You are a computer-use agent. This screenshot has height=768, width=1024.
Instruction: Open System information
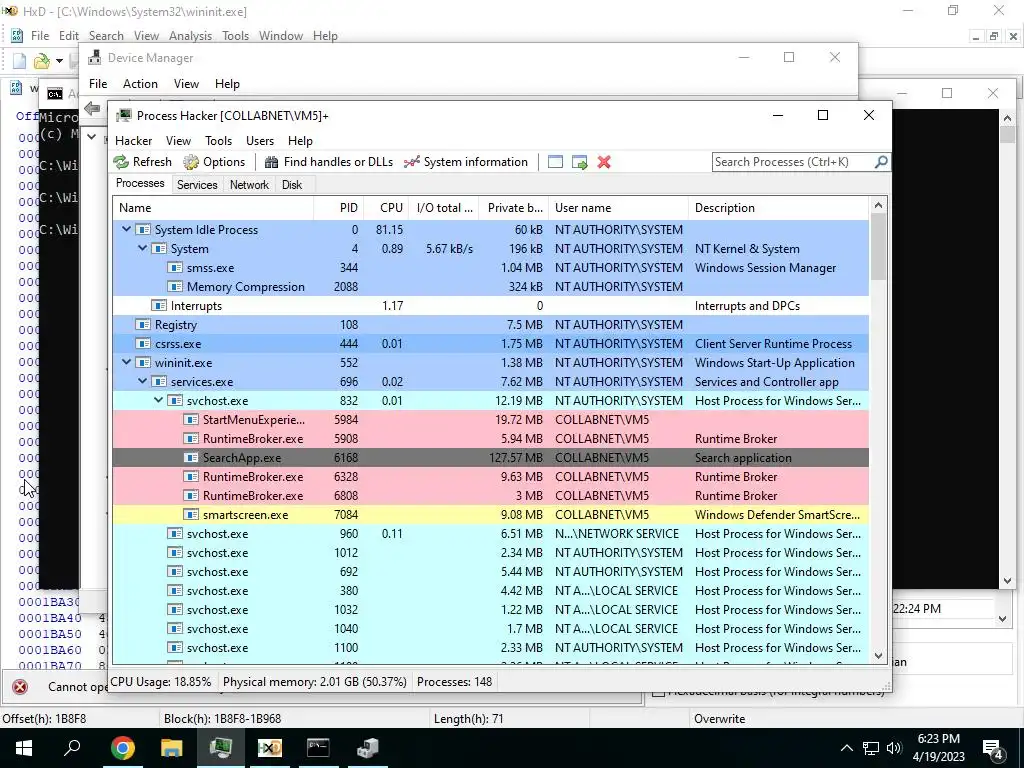coord(466,162)
